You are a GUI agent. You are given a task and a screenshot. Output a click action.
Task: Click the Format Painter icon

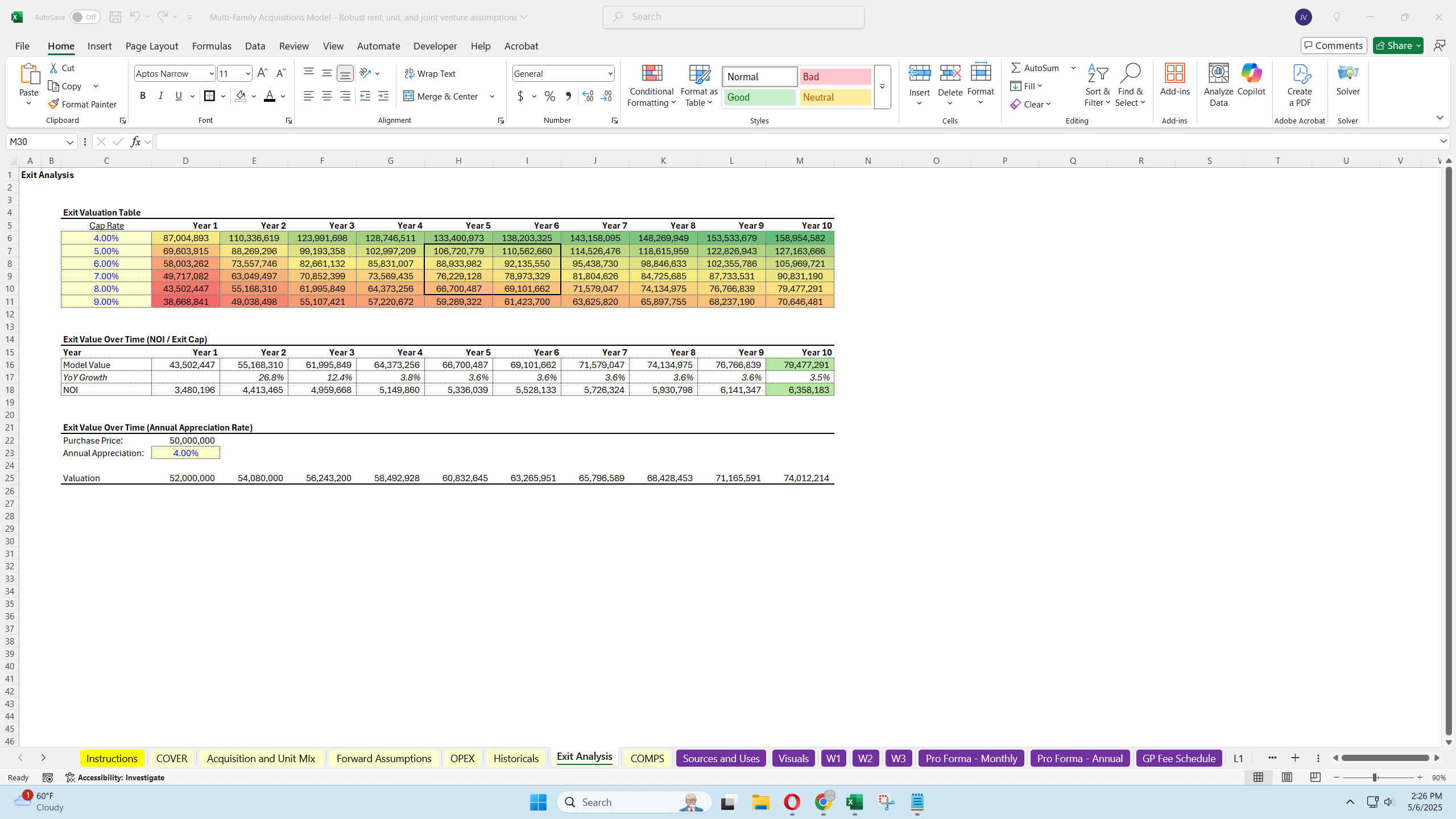click(54, 104)
